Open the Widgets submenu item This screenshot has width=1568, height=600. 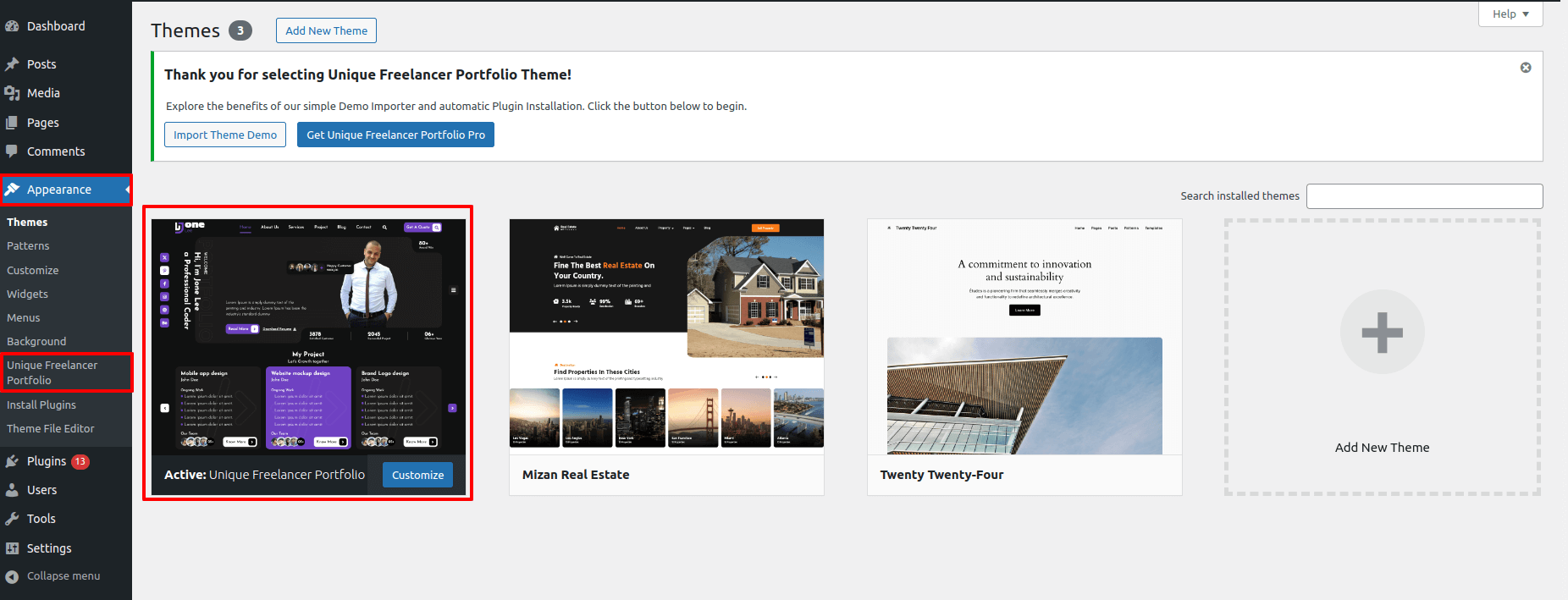click(x=28, y=294)
